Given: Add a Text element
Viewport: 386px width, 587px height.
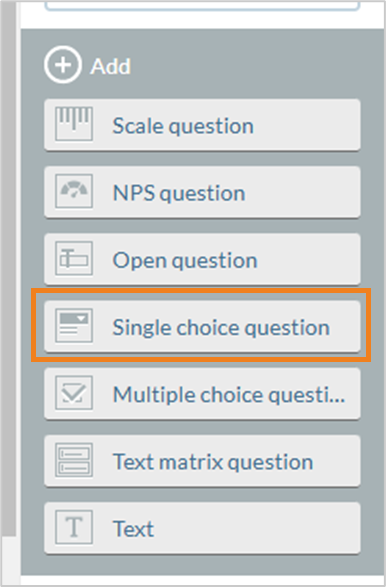Looking at the screenshot, I should [x=202, y=528].
